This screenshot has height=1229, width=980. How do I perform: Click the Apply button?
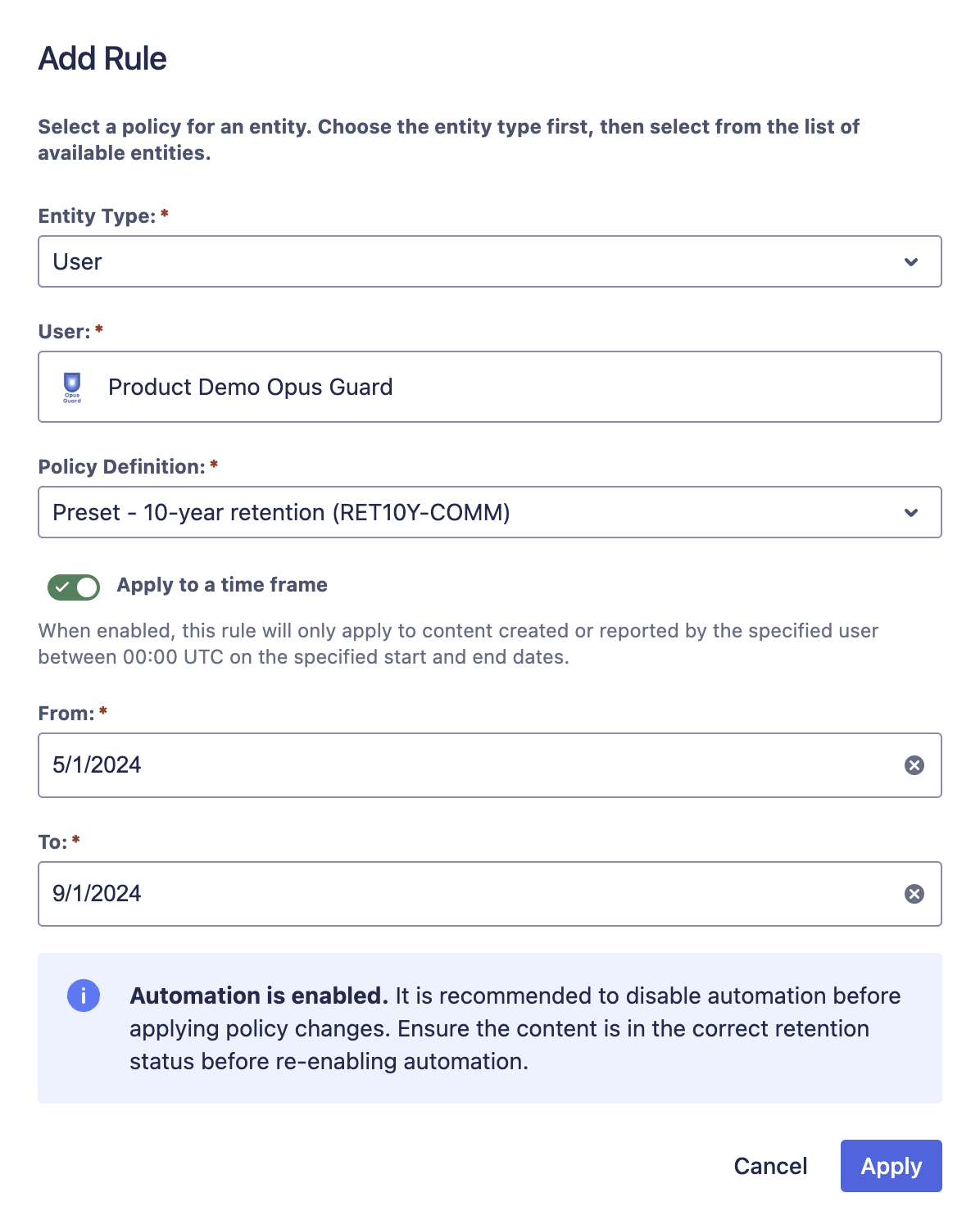click(891, 1166)
